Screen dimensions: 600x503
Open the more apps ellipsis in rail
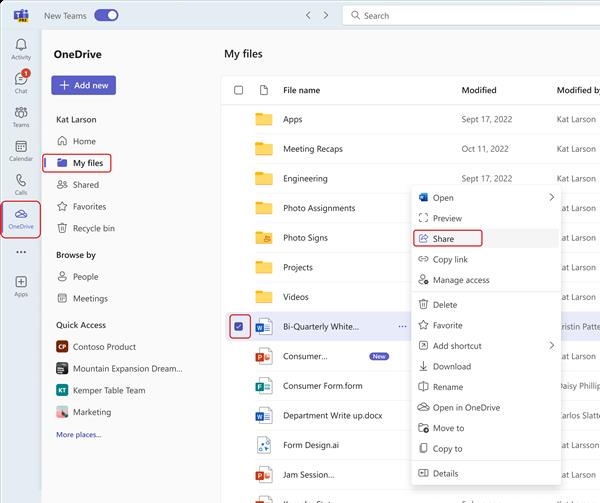(21, 252)
